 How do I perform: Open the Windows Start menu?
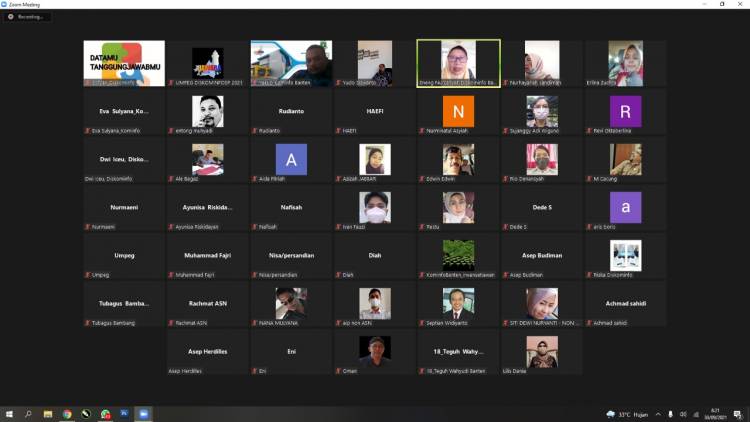coord(9,414)
